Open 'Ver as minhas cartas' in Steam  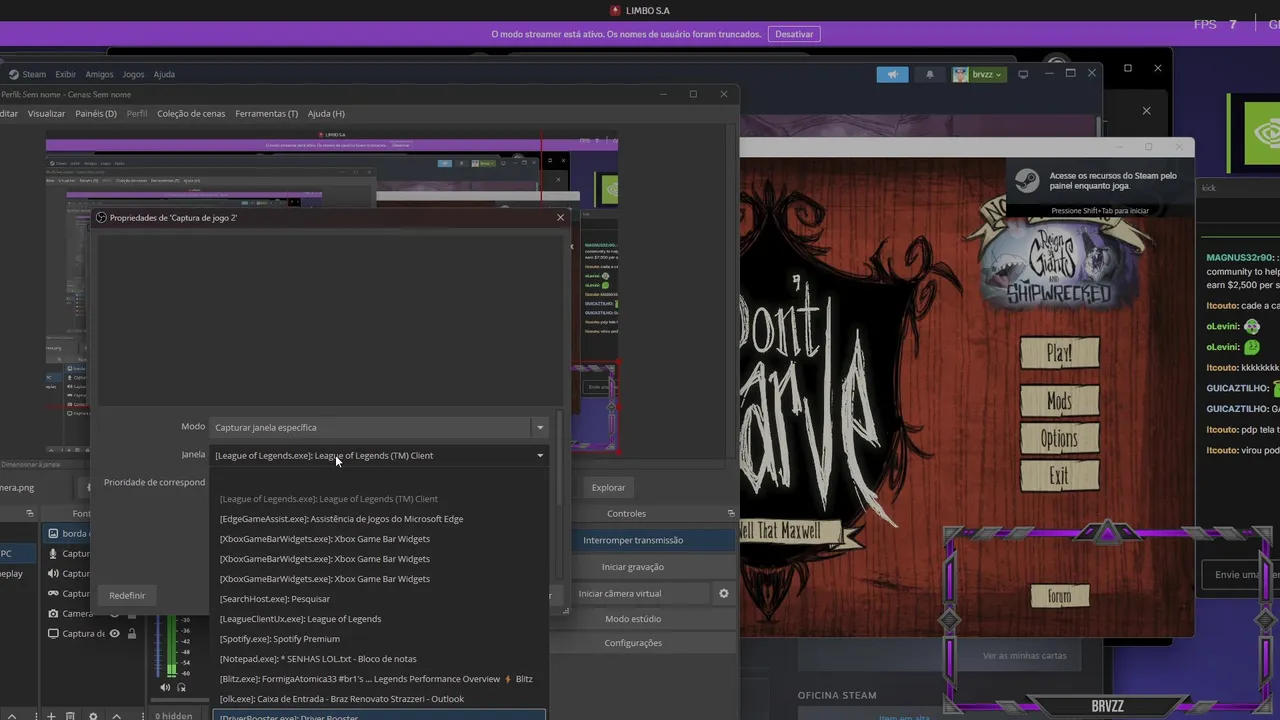tap(1025, 656)
